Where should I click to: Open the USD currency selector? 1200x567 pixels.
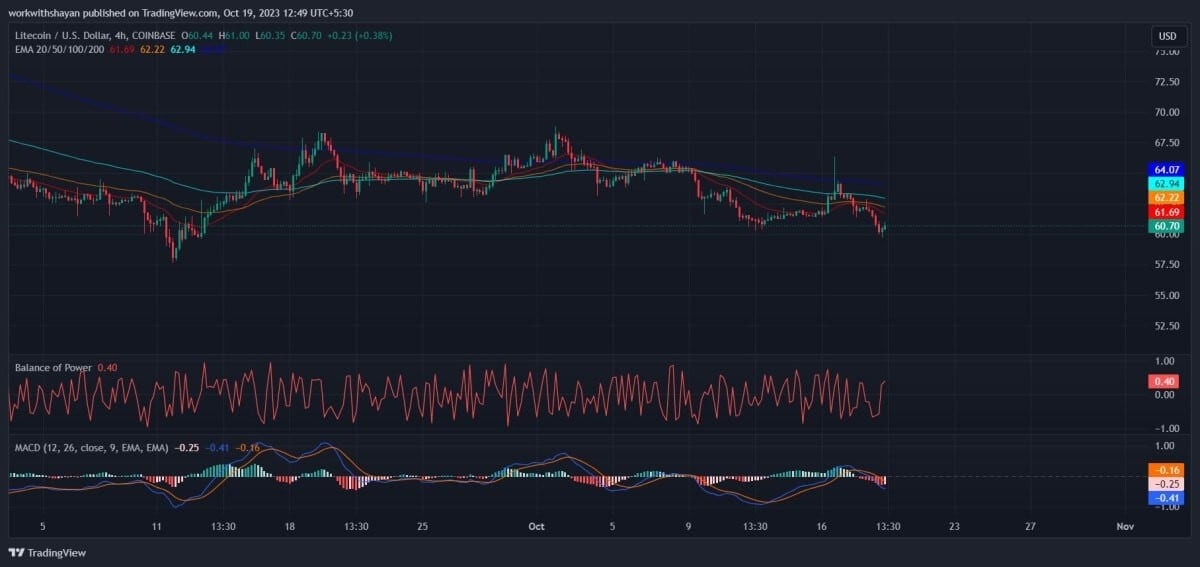(x=1167, y=36)
